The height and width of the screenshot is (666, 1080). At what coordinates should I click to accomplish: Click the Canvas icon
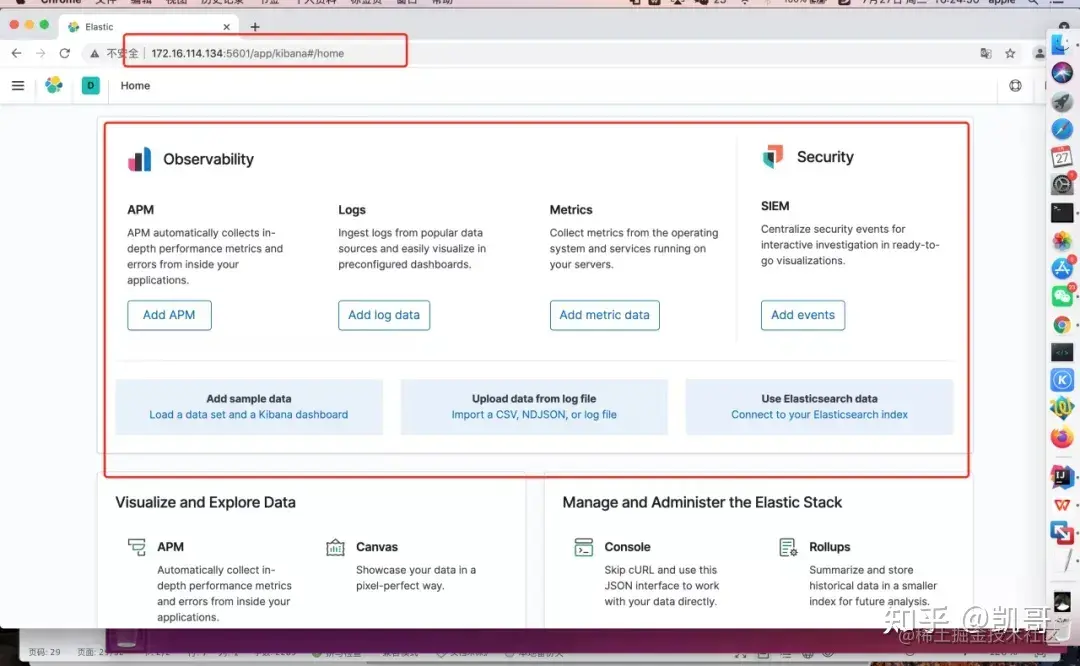pyautogui.click(x=335, y=547)
